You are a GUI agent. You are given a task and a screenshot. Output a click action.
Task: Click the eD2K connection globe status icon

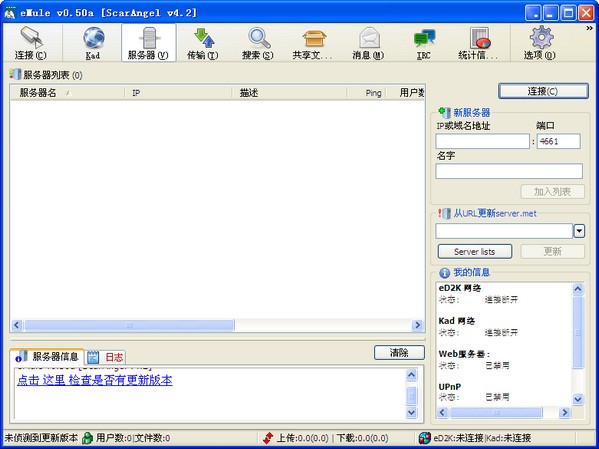[424, 438]
